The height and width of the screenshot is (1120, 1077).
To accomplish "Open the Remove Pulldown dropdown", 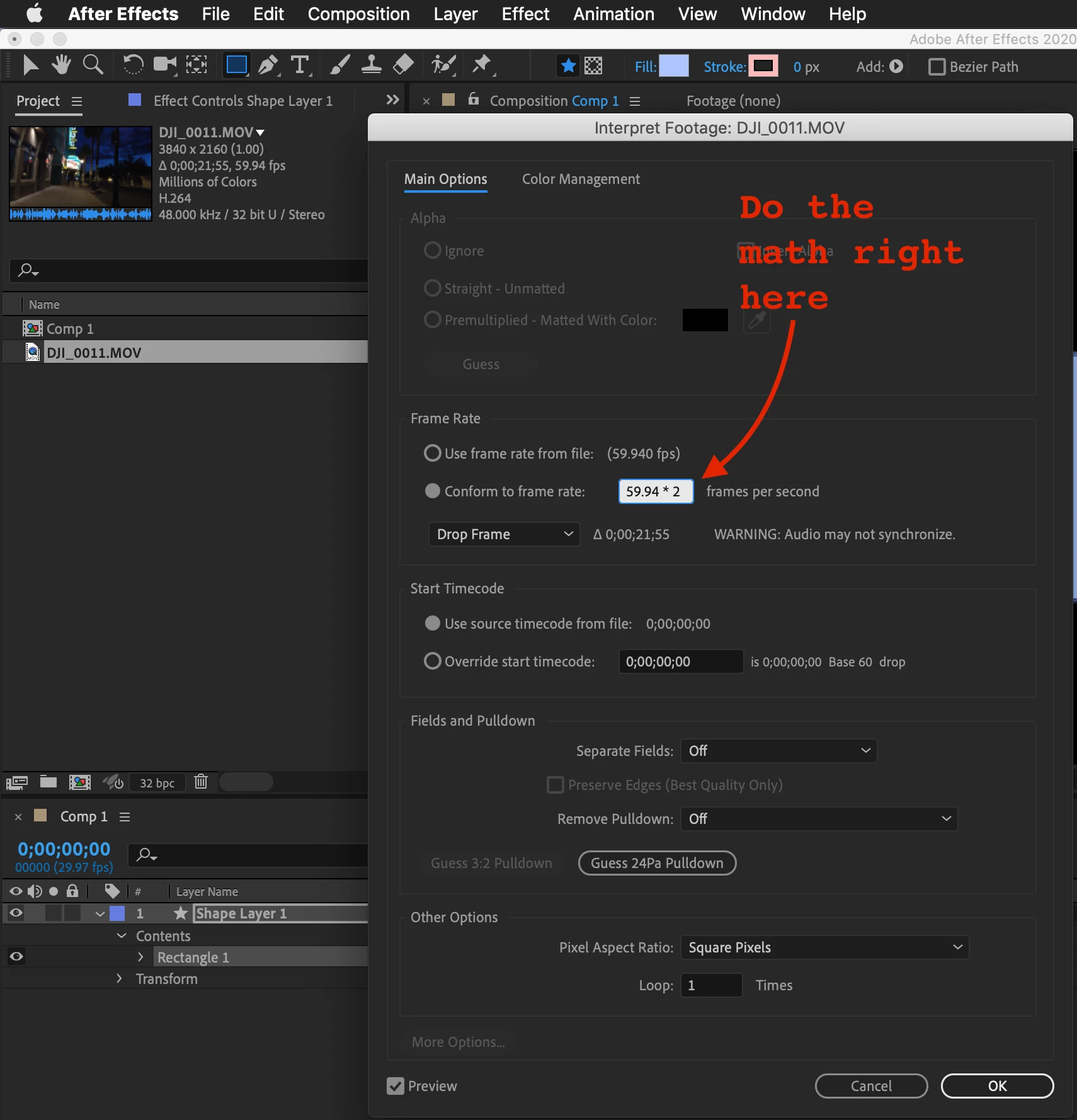I will 819,819.
